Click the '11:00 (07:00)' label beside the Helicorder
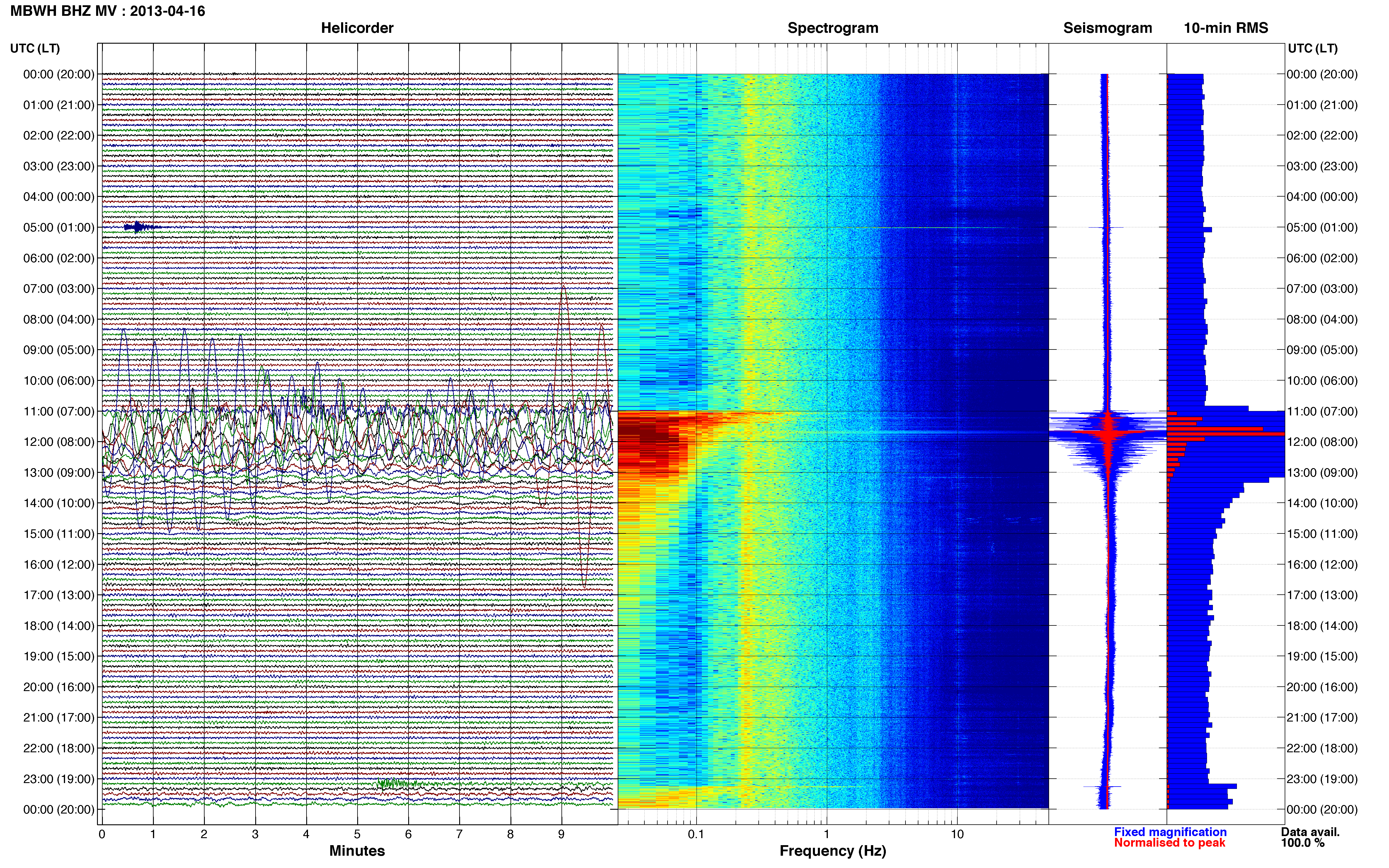Viewport: 1389px width, 868px height. coord(59,412)
